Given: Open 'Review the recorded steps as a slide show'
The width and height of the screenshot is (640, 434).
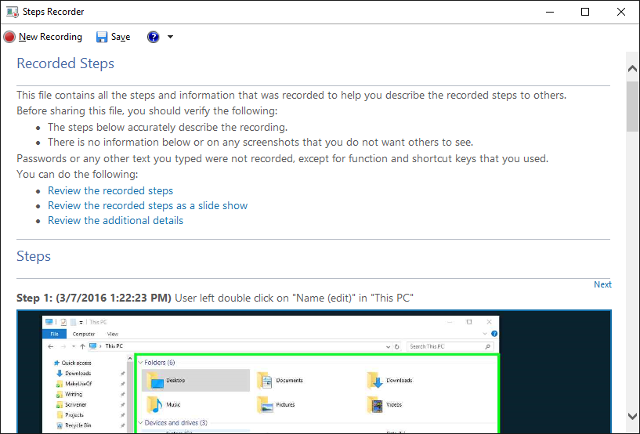Looking at the screenshot, I should pyautogui.click(x=148, y=205).
